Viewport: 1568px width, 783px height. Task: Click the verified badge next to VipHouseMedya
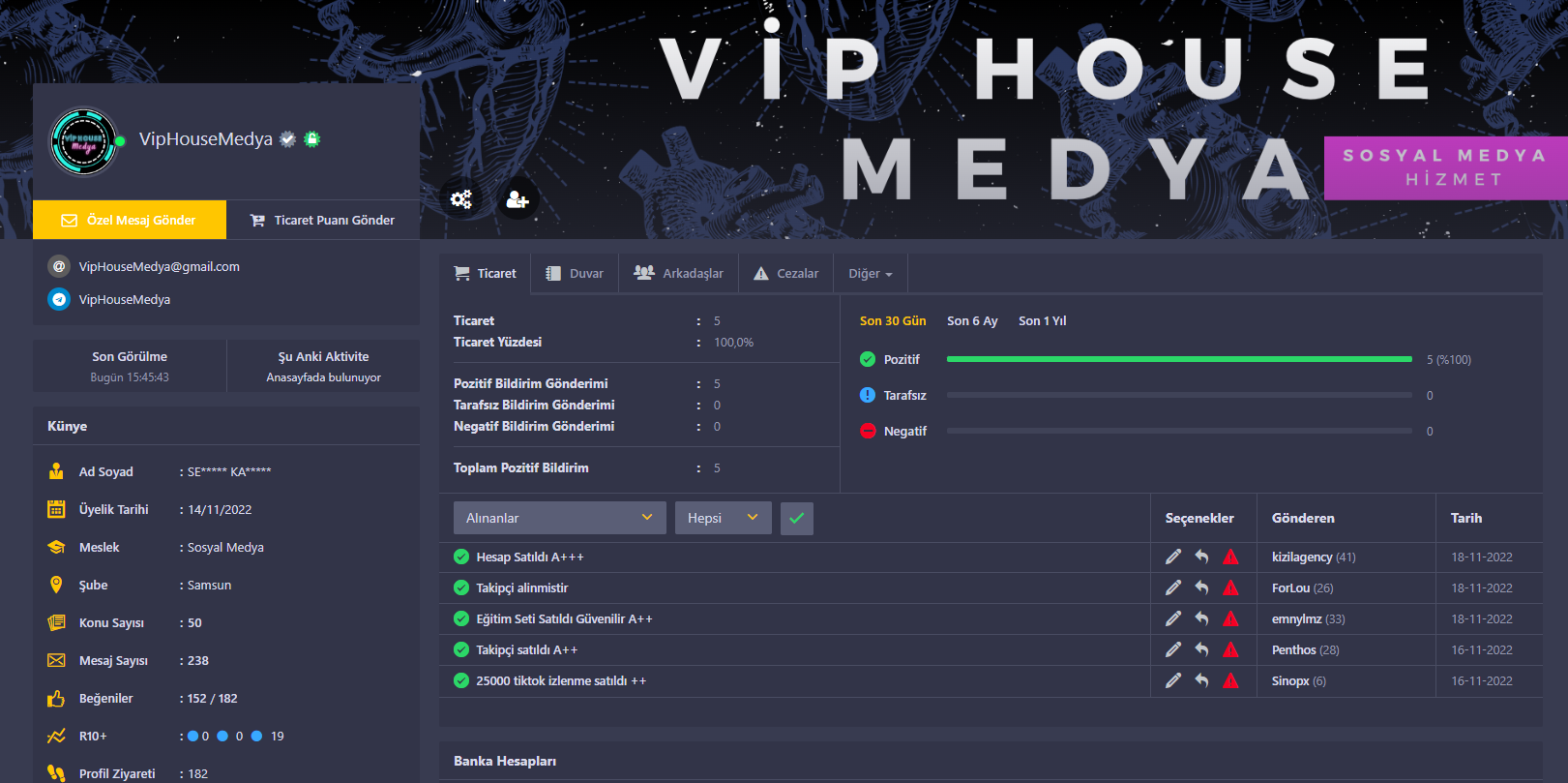[x=287, y=139]
